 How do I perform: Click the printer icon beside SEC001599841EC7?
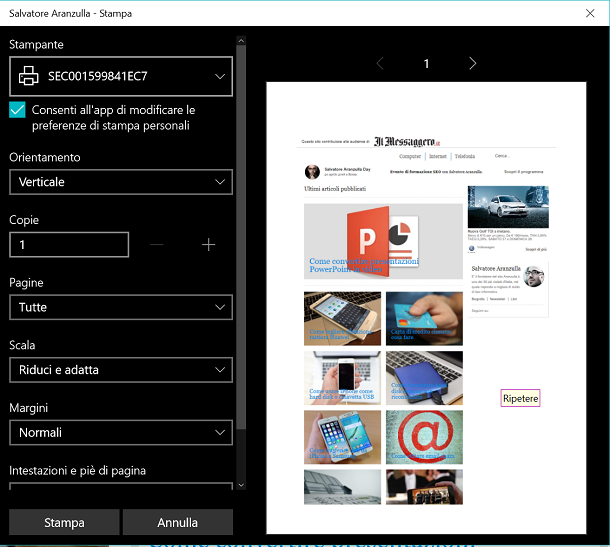30,76
